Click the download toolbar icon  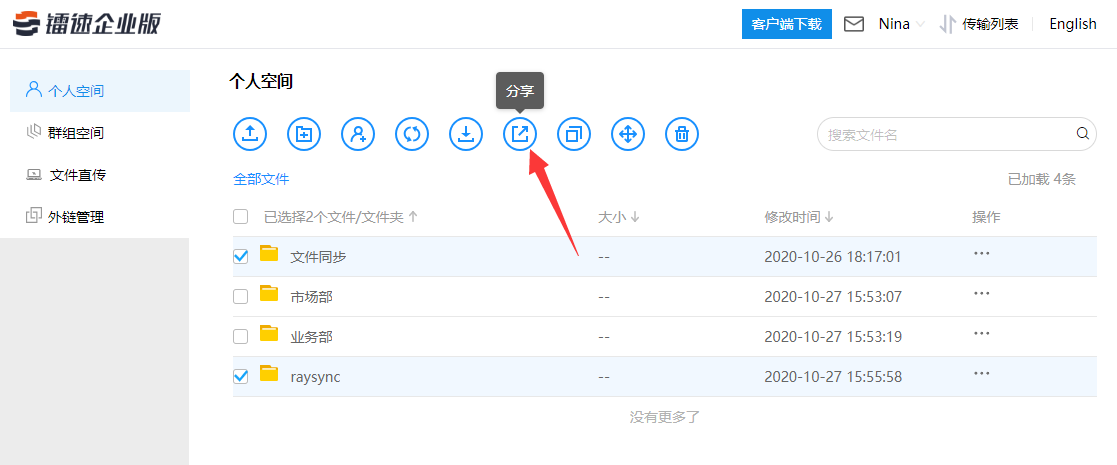[x=466, y=134]
